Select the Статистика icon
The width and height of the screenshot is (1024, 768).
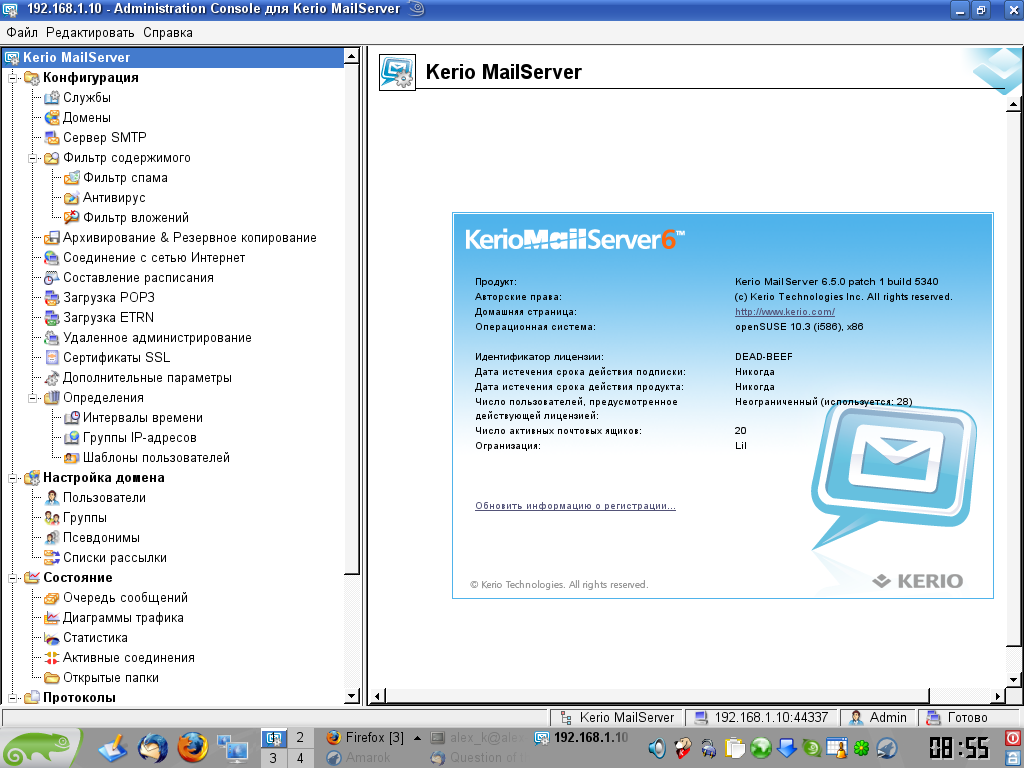tap(52, 638)
